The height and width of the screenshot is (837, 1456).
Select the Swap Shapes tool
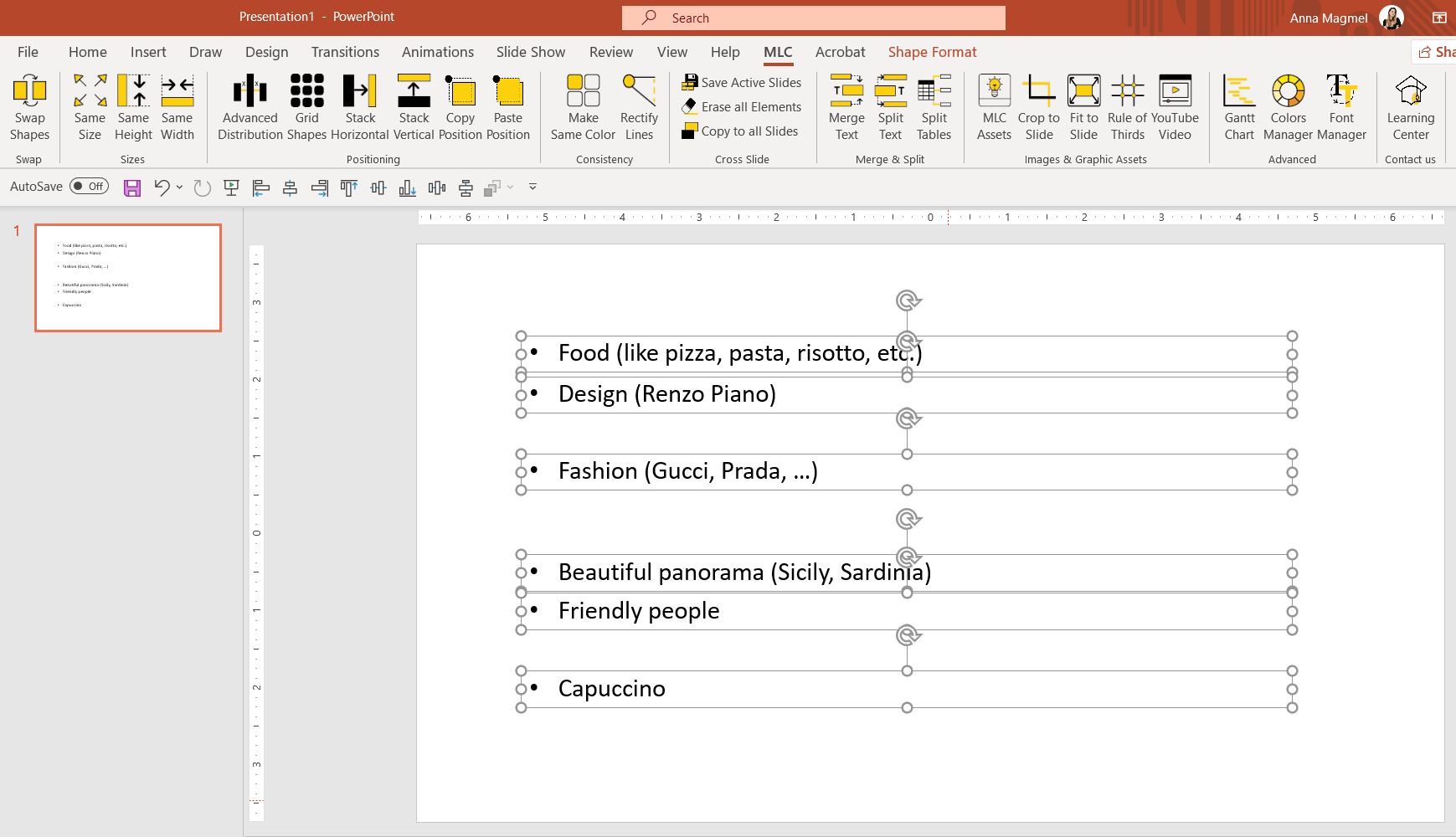[29, 107]
